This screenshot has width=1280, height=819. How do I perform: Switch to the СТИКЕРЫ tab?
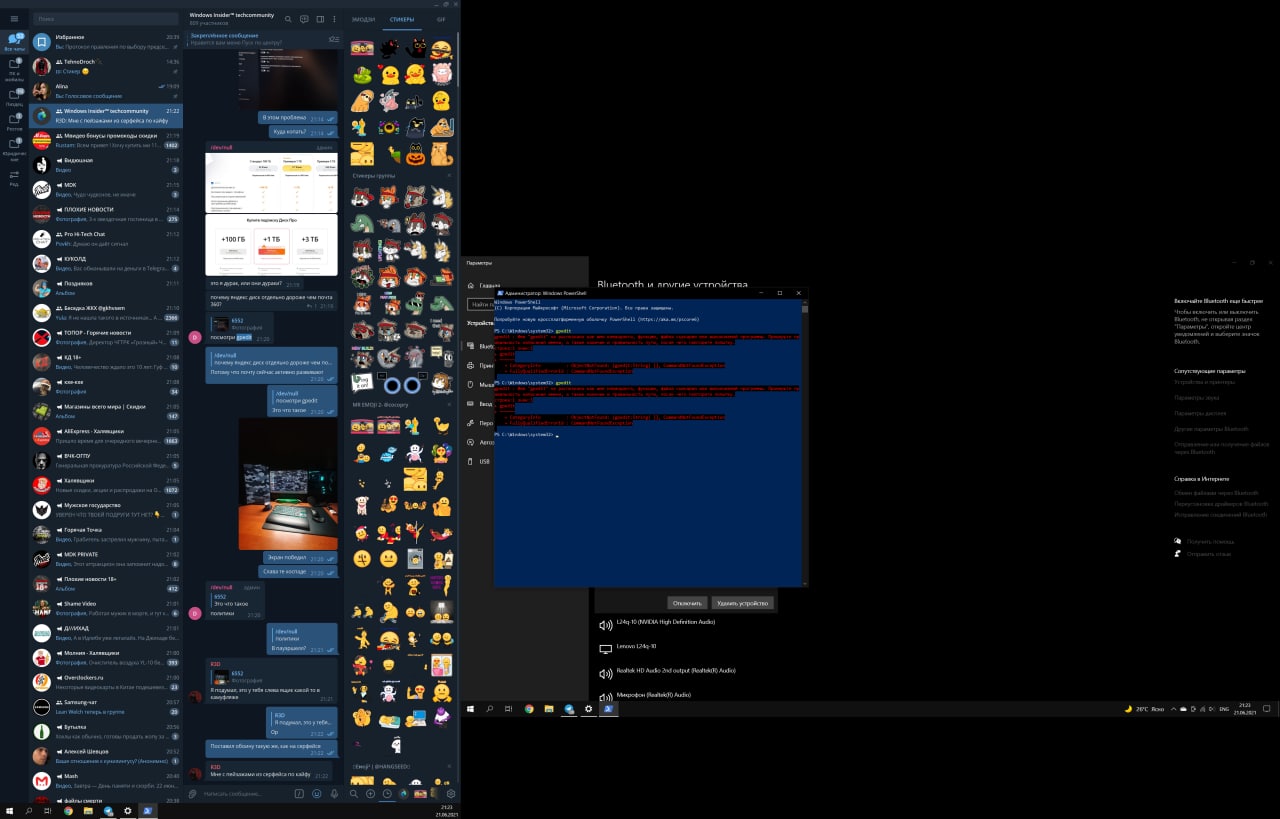point(402,19)
